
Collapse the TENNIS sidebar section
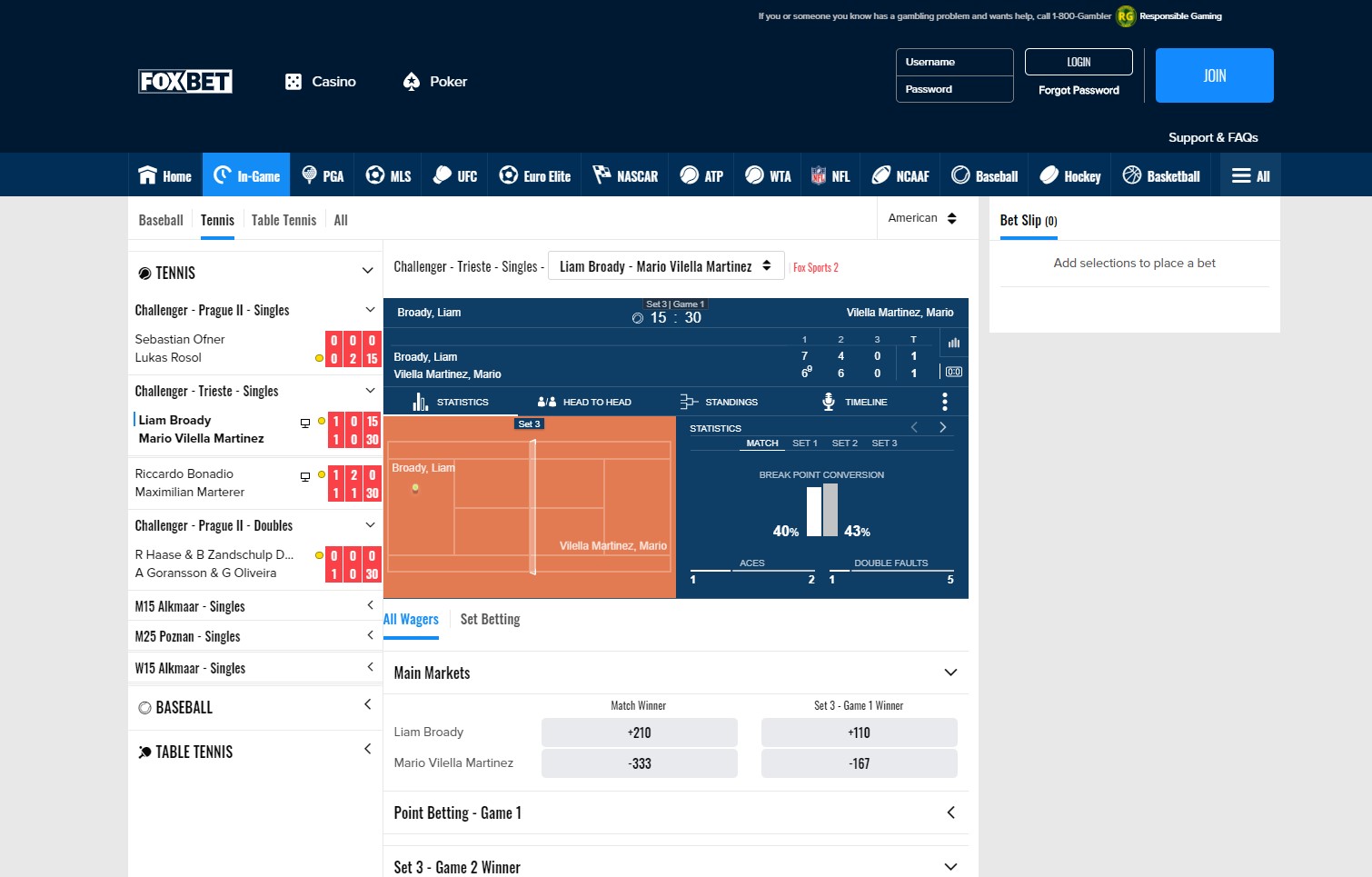368,271
